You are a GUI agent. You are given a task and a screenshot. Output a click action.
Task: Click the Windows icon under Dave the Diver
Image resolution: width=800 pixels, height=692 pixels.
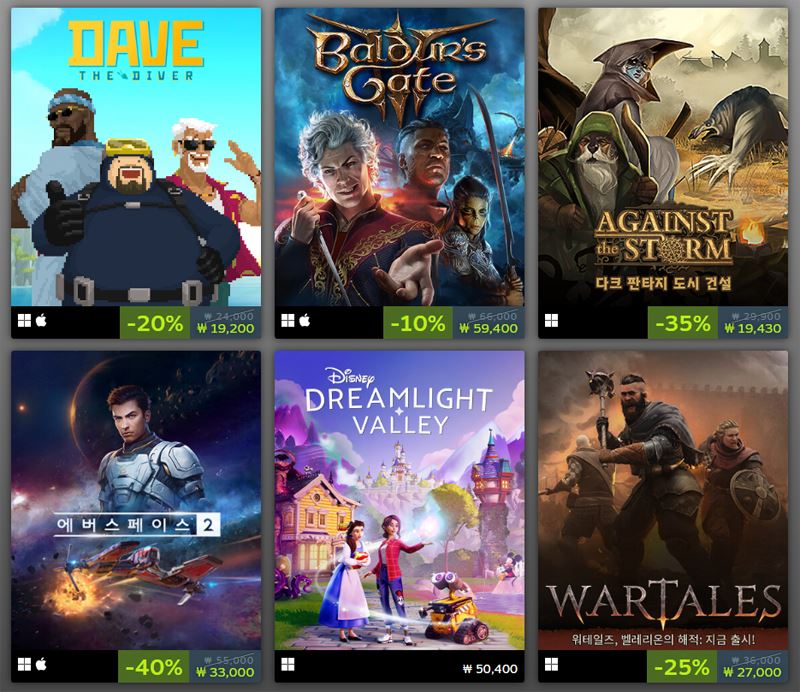tap(24, 320)
